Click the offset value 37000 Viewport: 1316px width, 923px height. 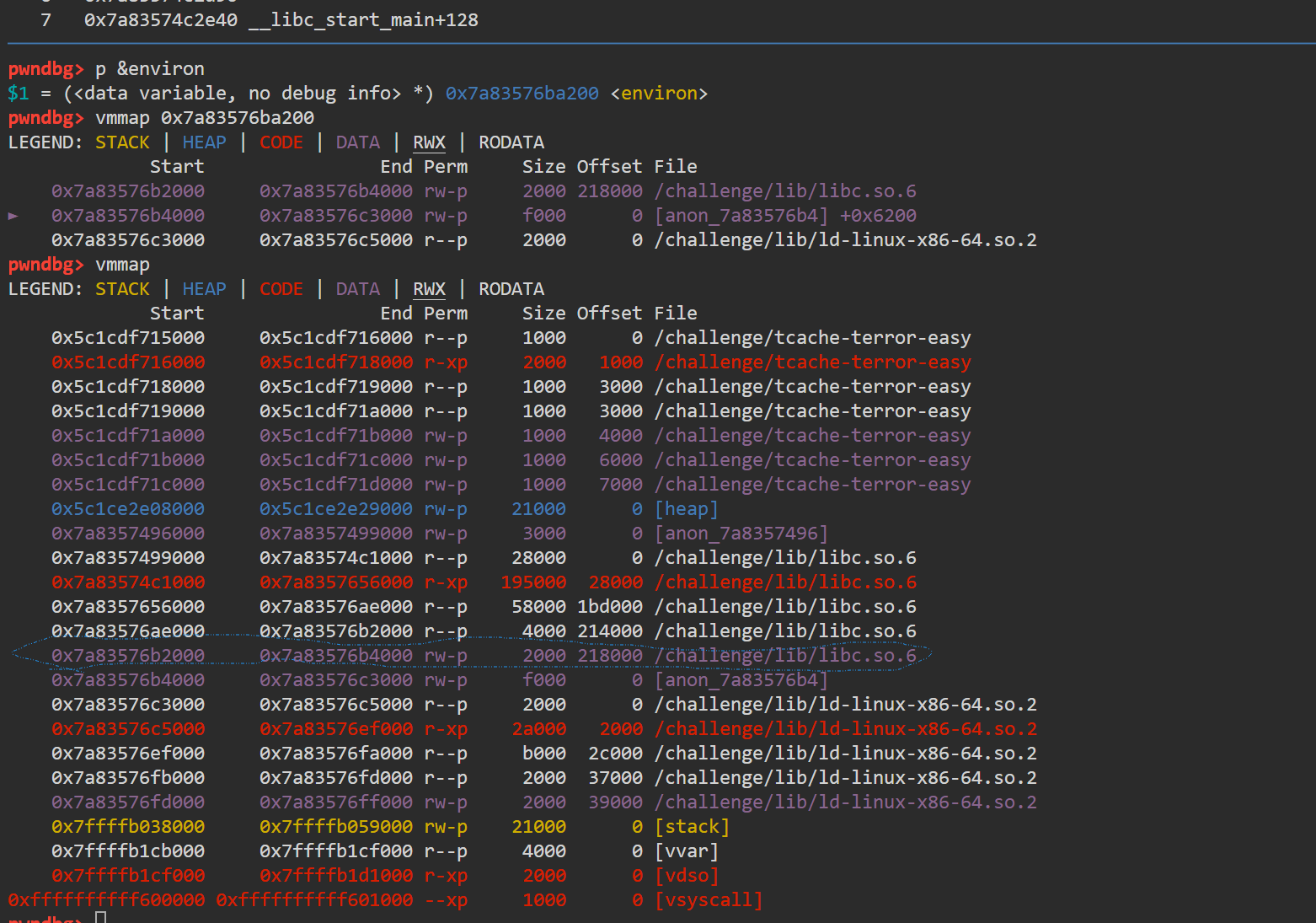click(616, 777)
